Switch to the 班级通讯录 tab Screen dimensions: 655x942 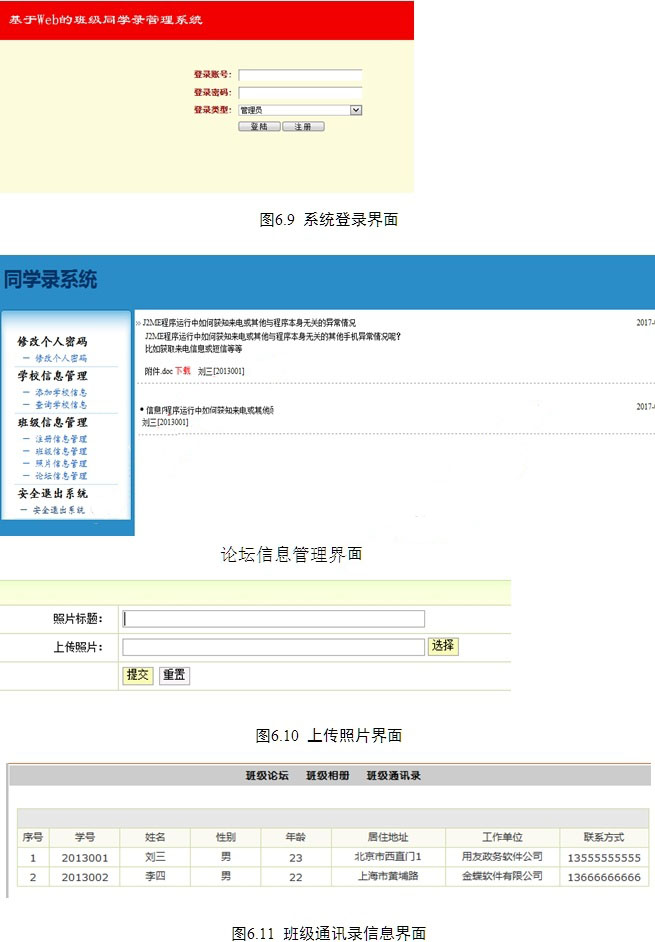(x=393, y=775)
